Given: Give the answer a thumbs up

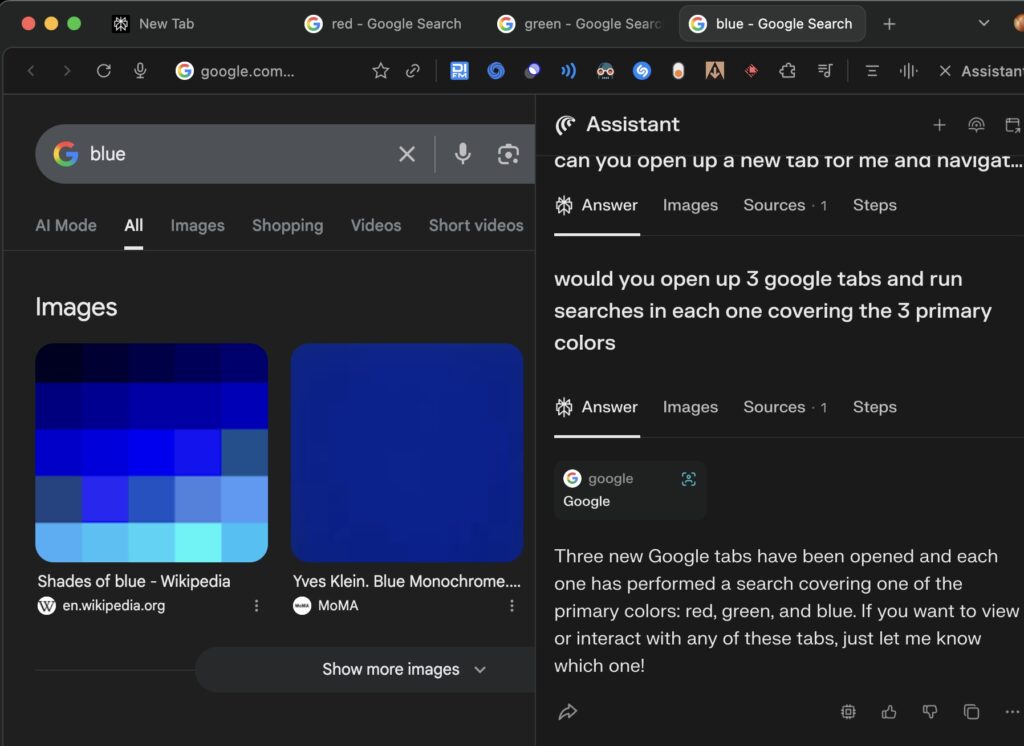Looking at the screenshot, I should (889, 712).
